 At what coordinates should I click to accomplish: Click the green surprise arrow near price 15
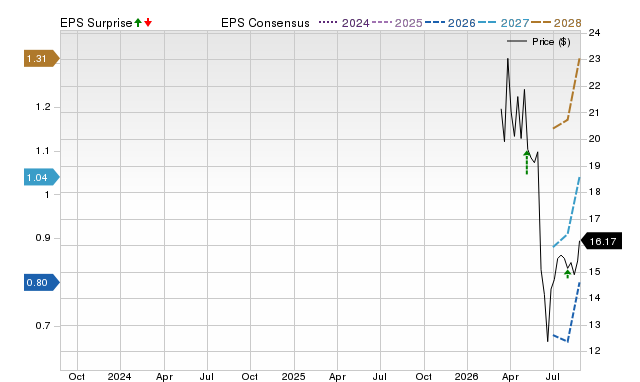(567, 274)
